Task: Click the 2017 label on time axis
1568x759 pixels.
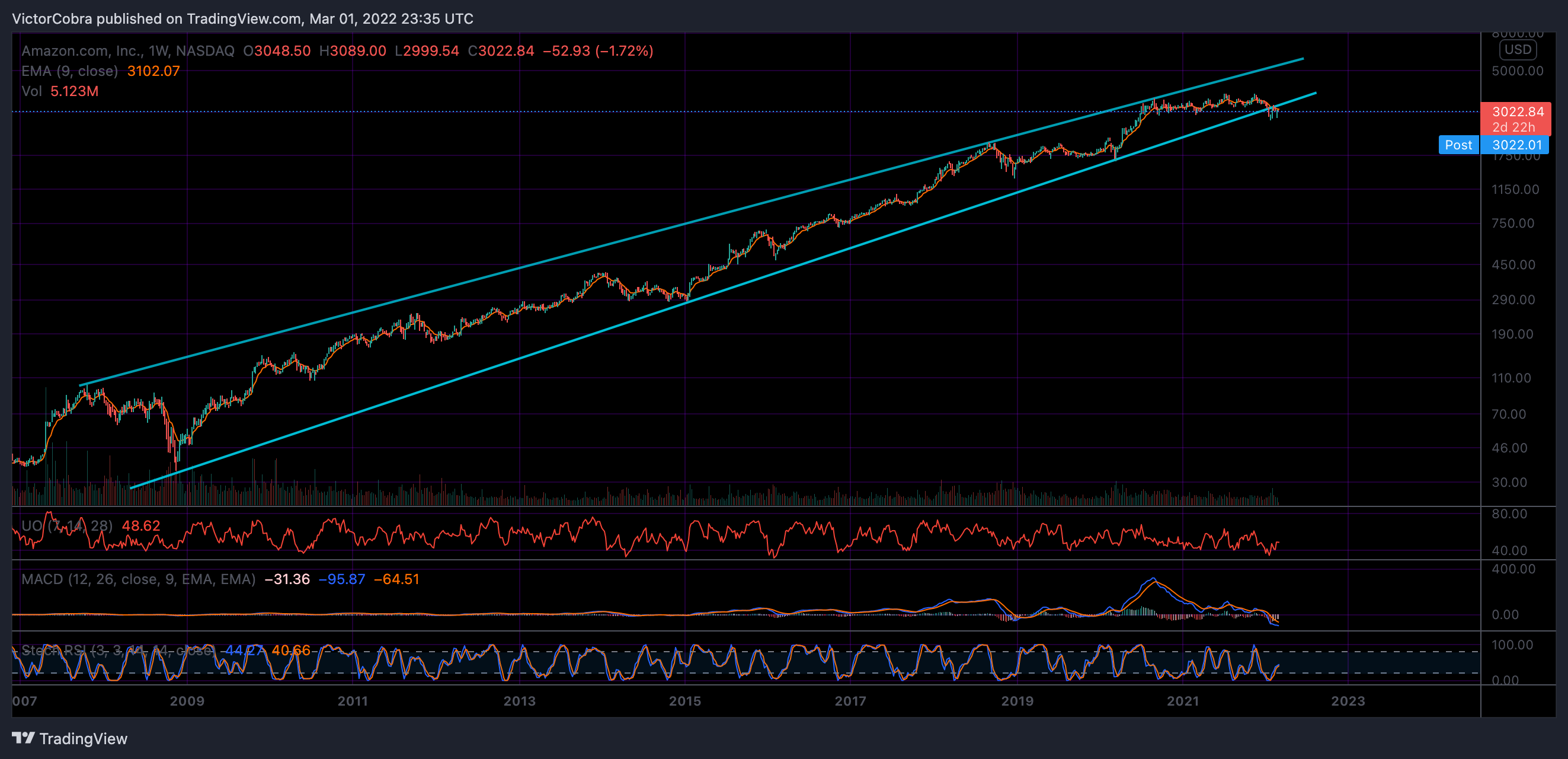Action: [850, 700]
